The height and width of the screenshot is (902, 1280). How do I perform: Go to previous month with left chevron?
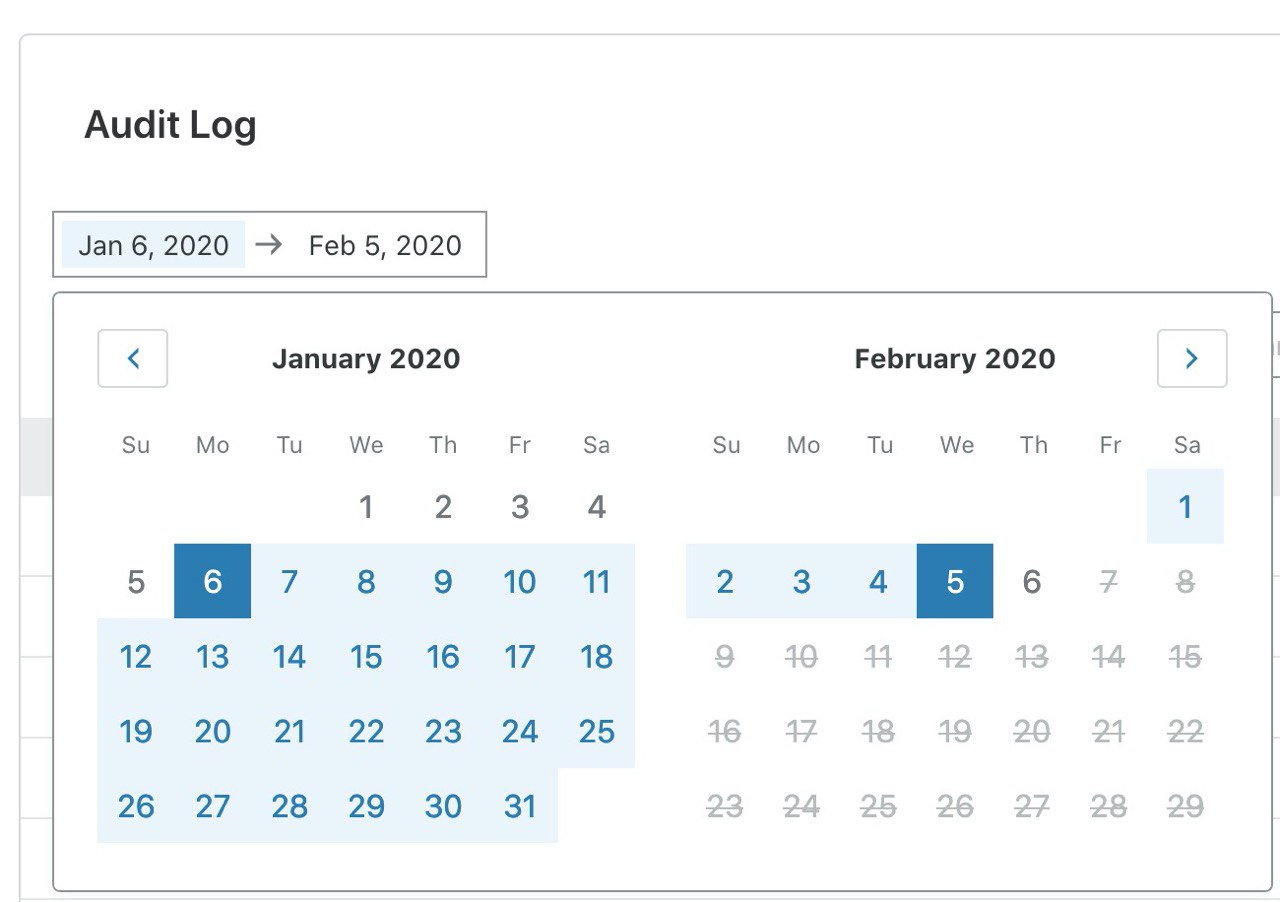click(x=133, y=358)
